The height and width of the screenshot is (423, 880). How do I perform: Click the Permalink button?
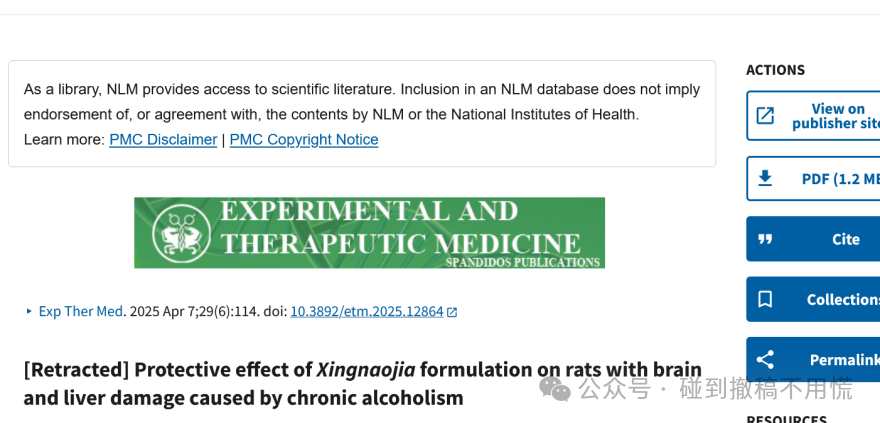(813, 360)
